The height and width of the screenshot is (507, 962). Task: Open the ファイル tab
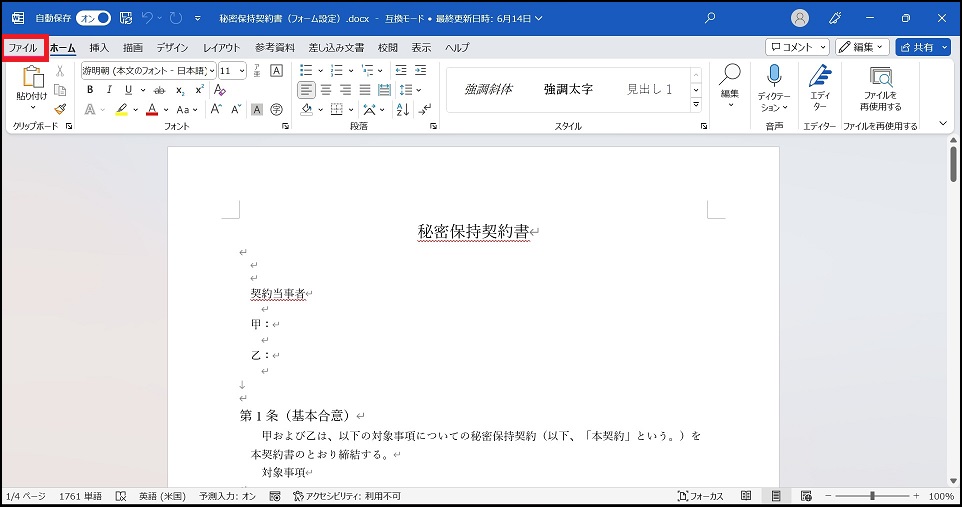point(23,48)
